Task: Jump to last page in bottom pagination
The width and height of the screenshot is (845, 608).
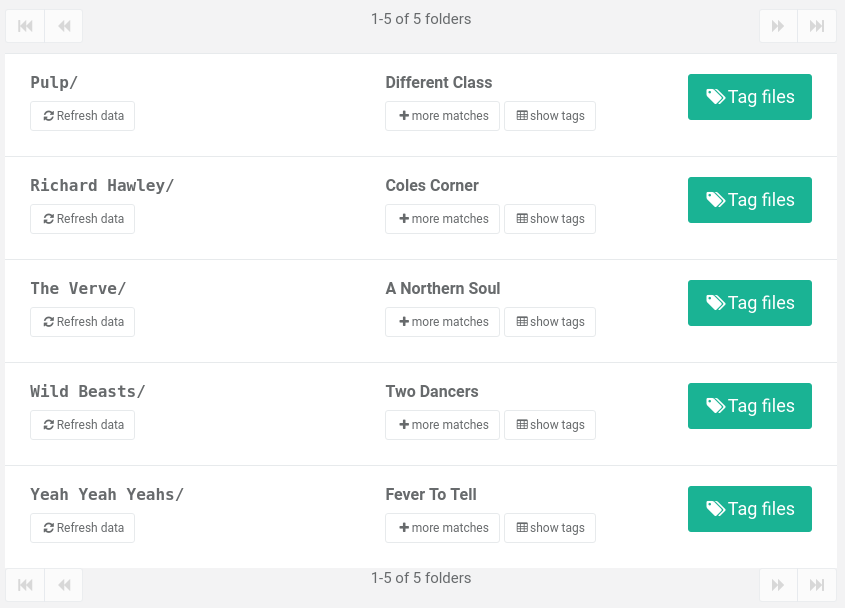Action: 817,585
